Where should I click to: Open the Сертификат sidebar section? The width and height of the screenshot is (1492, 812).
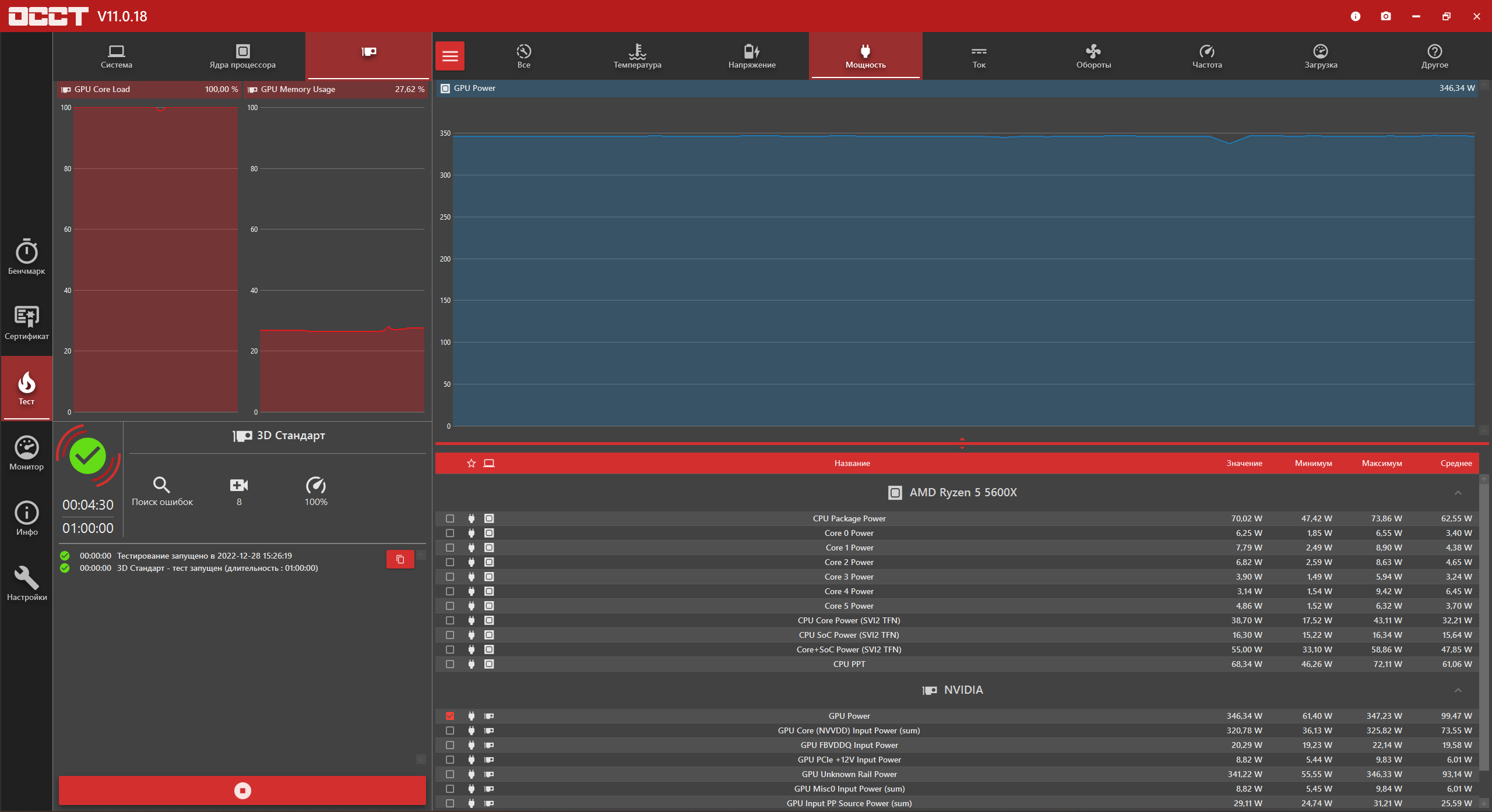[26, 322]
